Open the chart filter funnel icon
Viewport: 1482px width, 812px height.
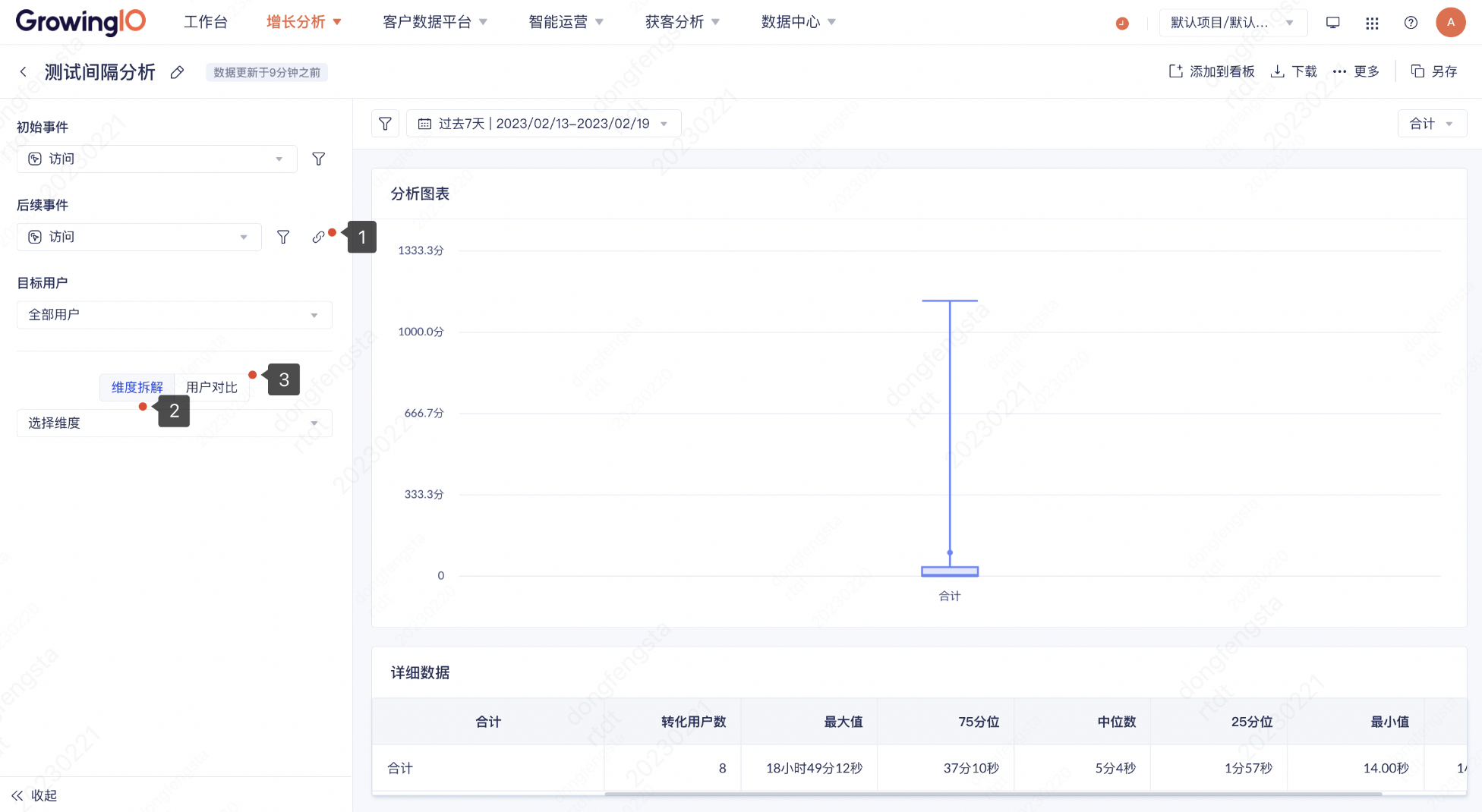pyautogui.click(x=386, y=124)
